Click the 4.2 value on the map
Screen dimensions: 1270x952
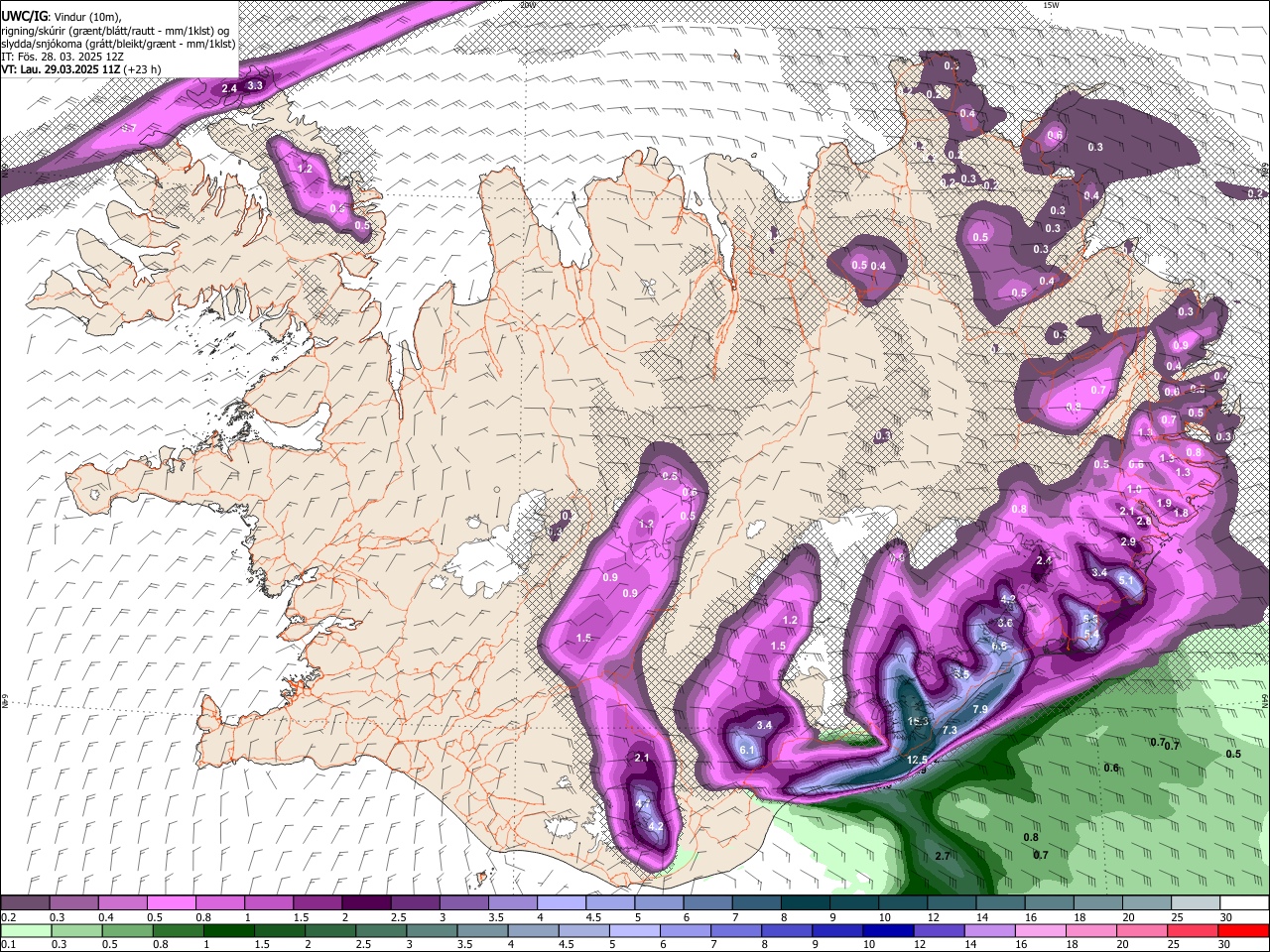click(655, 826)
